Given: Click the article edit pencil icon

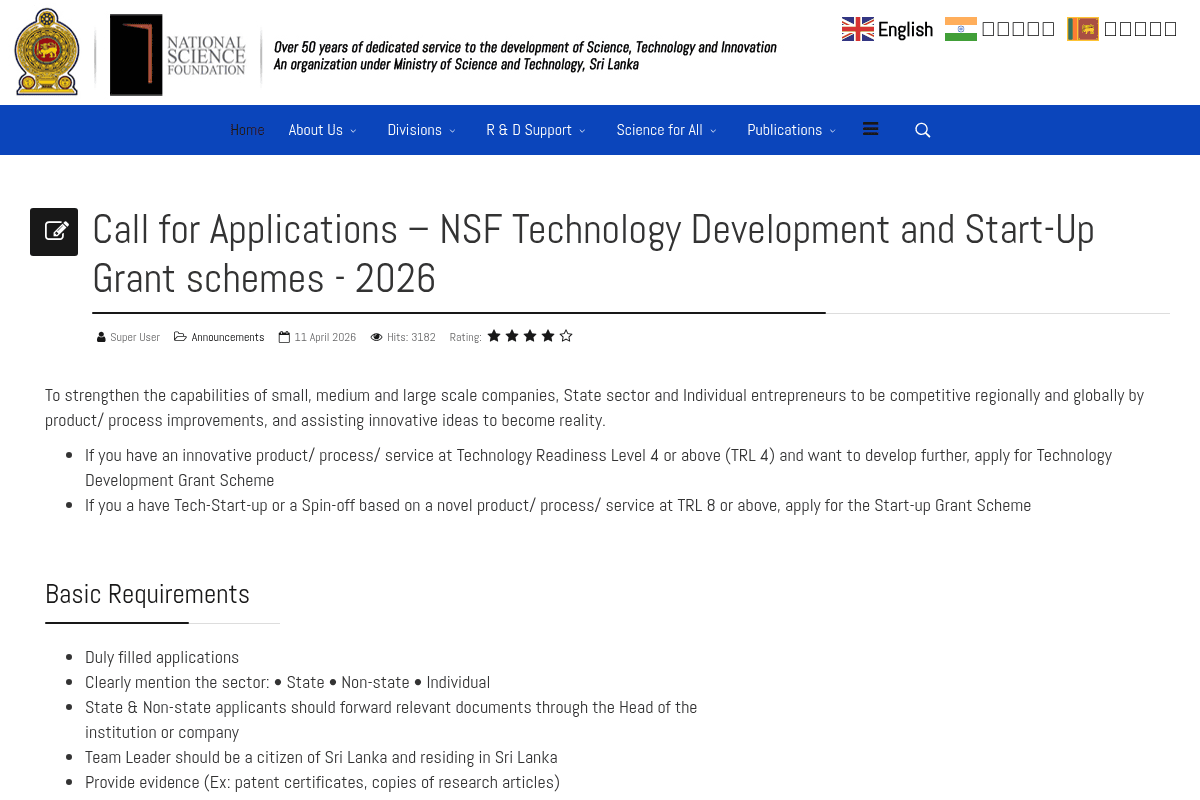Looking at the screenshot, I should [x=54, y=232].
